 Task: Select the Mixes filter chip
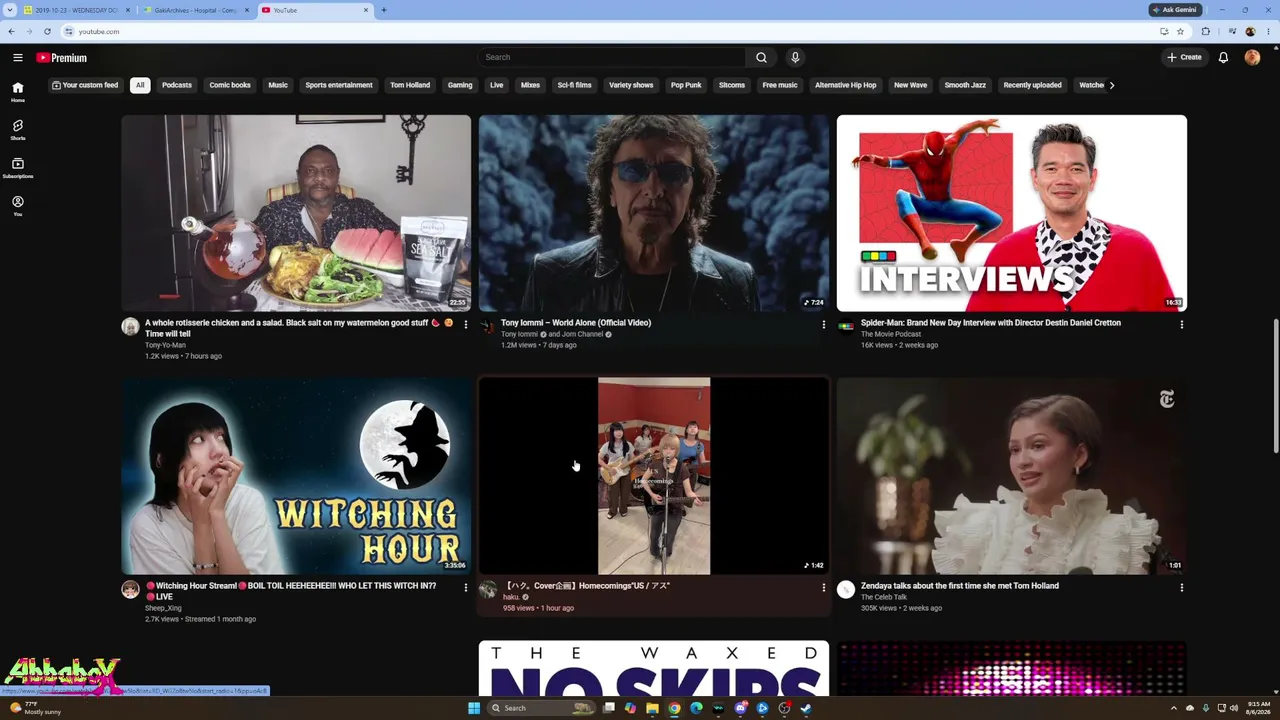pos(530,85)
